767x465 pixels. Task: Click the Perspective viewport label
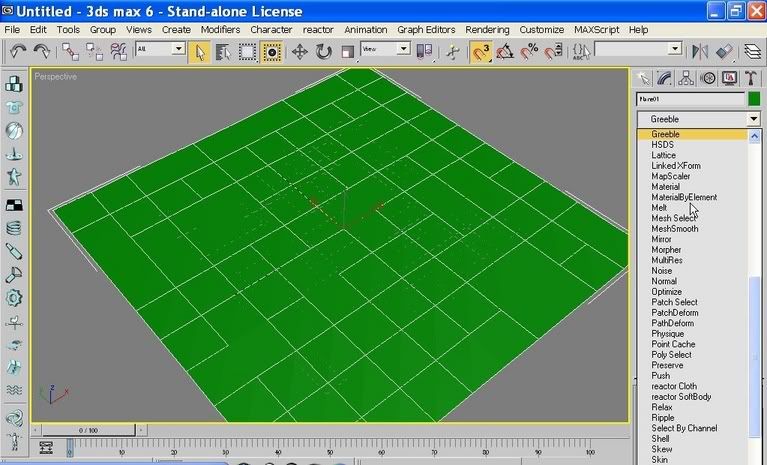[x=55, y=77]
